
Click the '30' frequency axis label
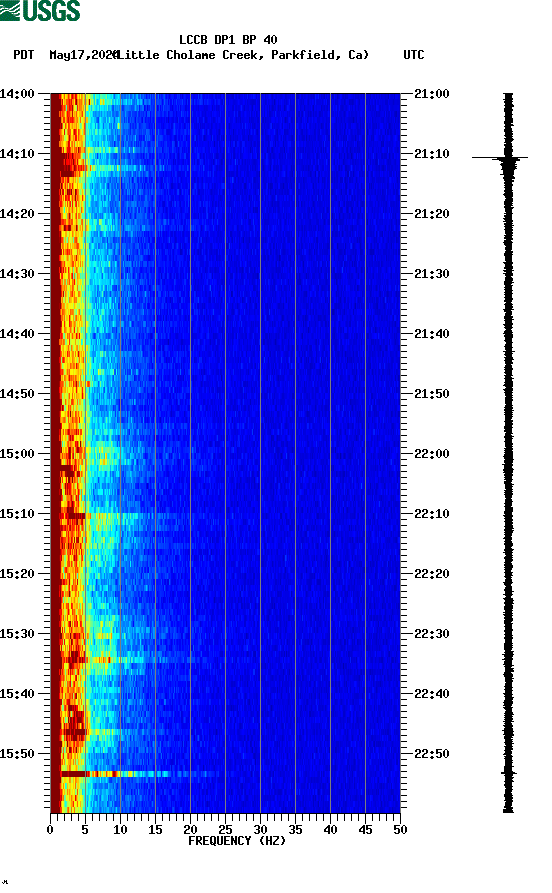[260, 830]
